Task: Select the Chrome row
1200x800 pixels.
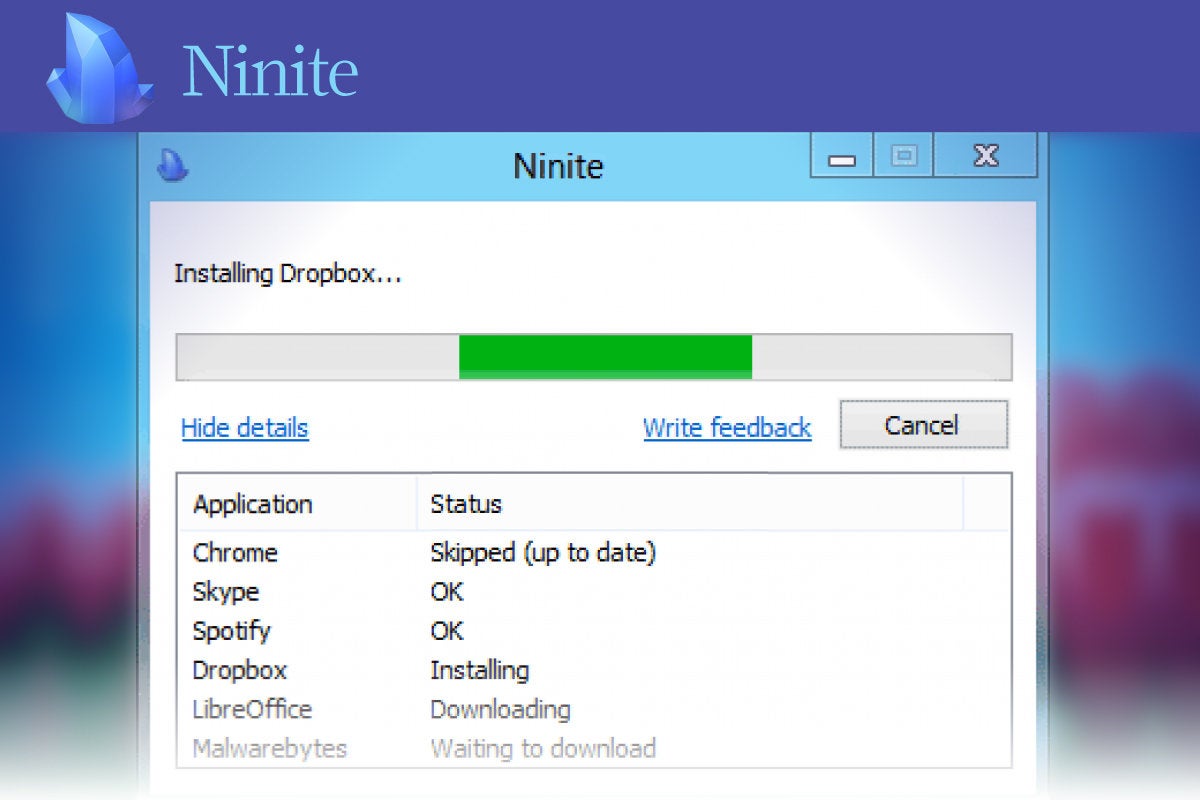Action: point(594,552)
